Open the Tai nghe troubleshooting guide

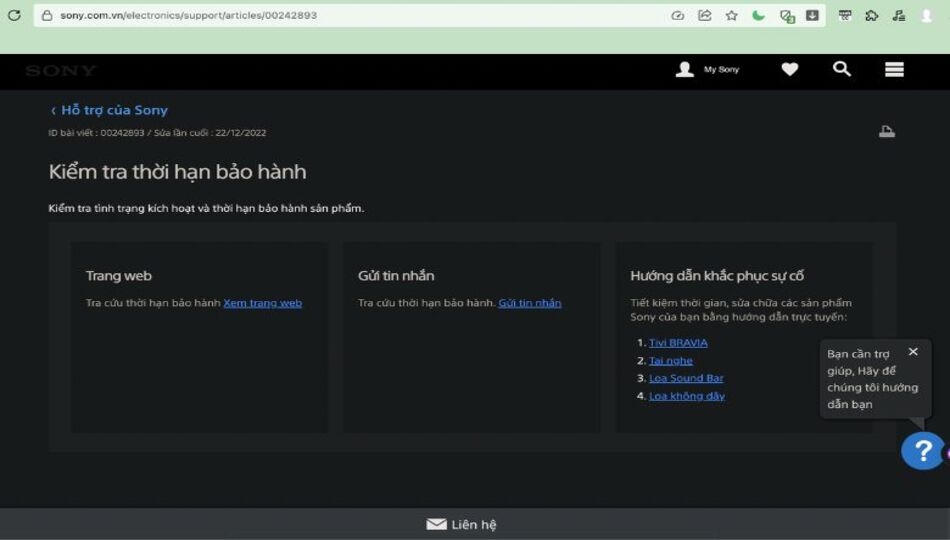point(671,361)
